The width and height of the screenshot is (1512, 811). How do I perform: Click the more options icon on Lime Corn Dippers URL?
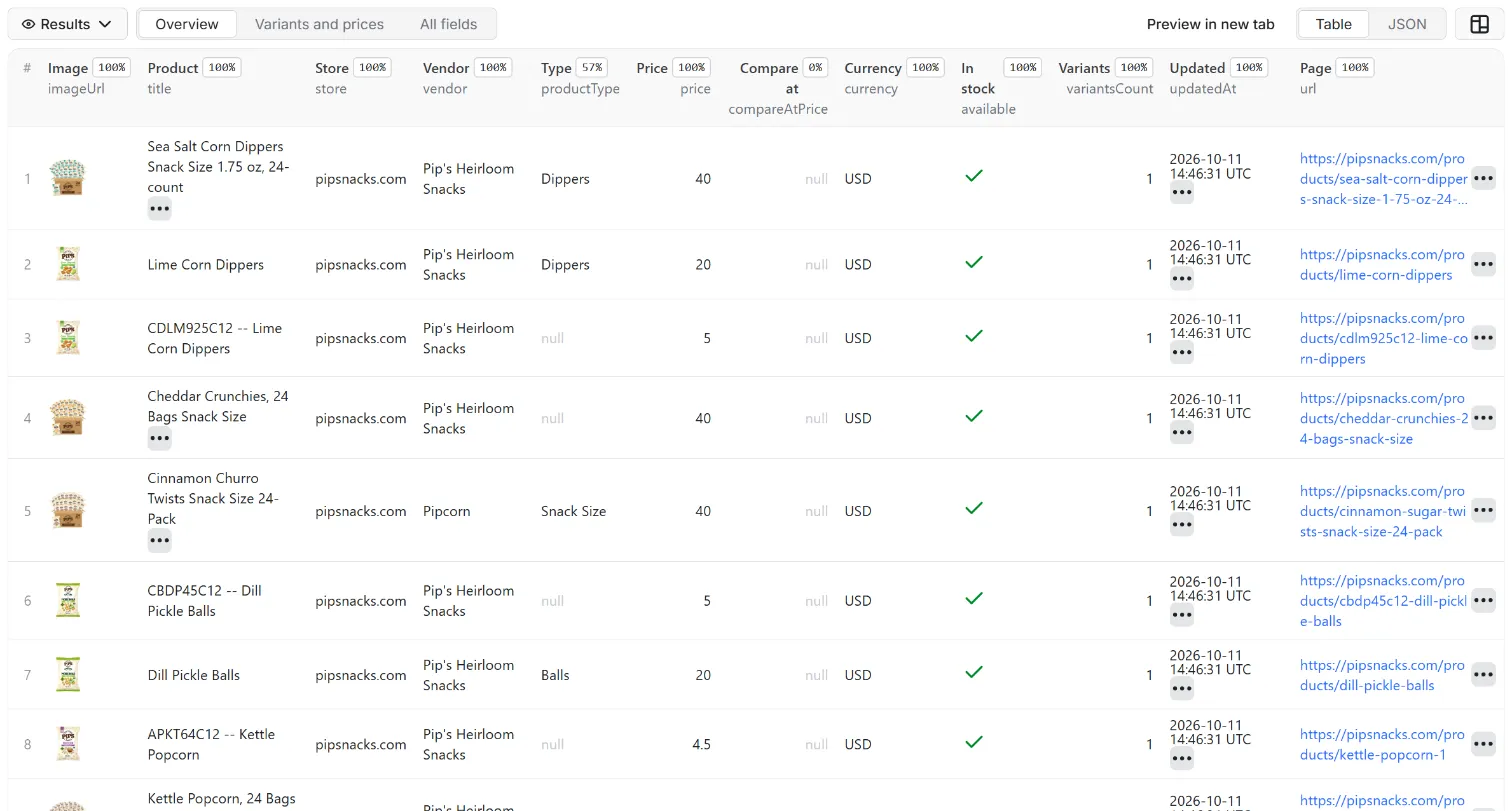tap(1483, 264)
